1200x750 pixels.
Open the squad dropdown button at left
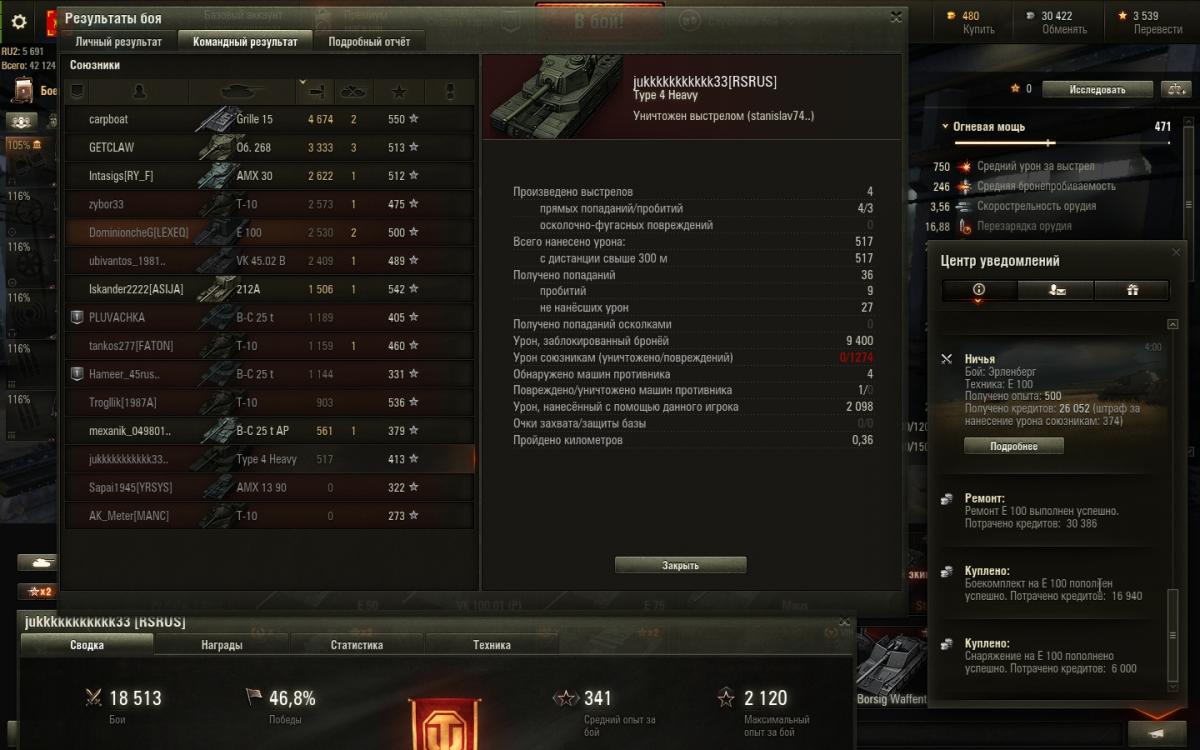(22, 121)
